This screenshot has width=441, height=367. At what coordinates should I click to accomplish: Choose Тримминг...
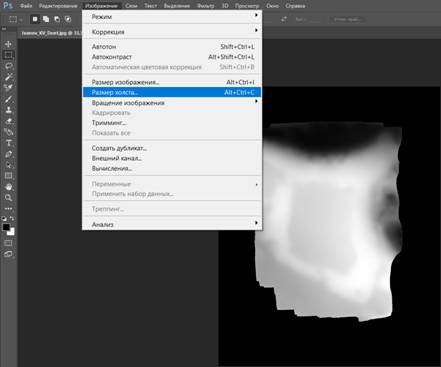click(x=172, y=123)
